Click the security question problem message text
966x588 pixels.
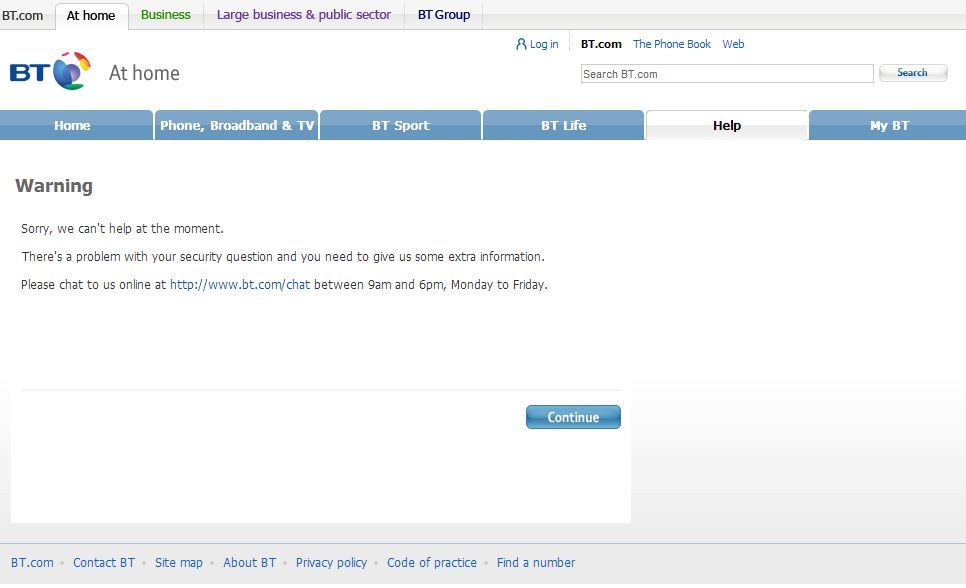(283, 257)
